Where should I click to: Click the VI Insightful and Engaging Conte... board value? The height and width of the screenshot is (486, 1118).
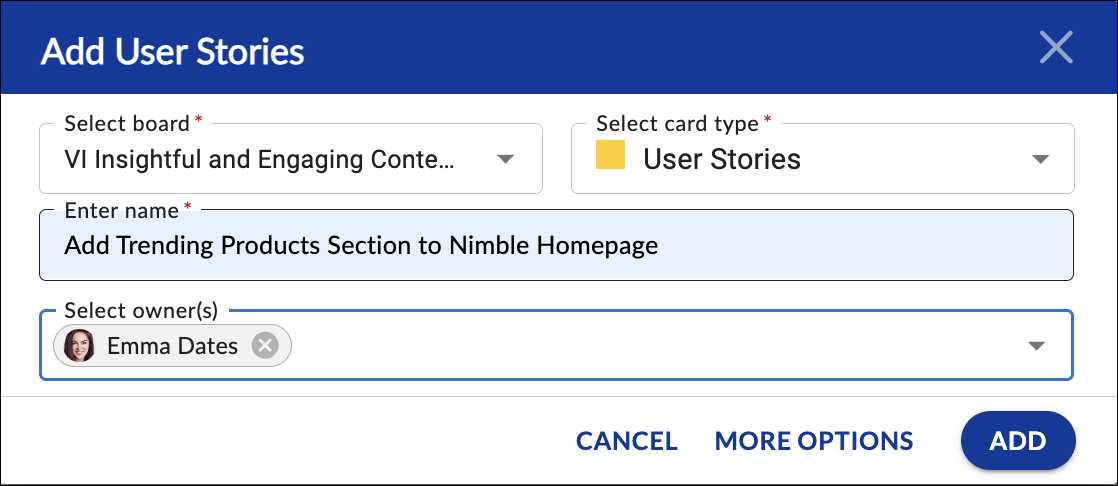point(259,159)
